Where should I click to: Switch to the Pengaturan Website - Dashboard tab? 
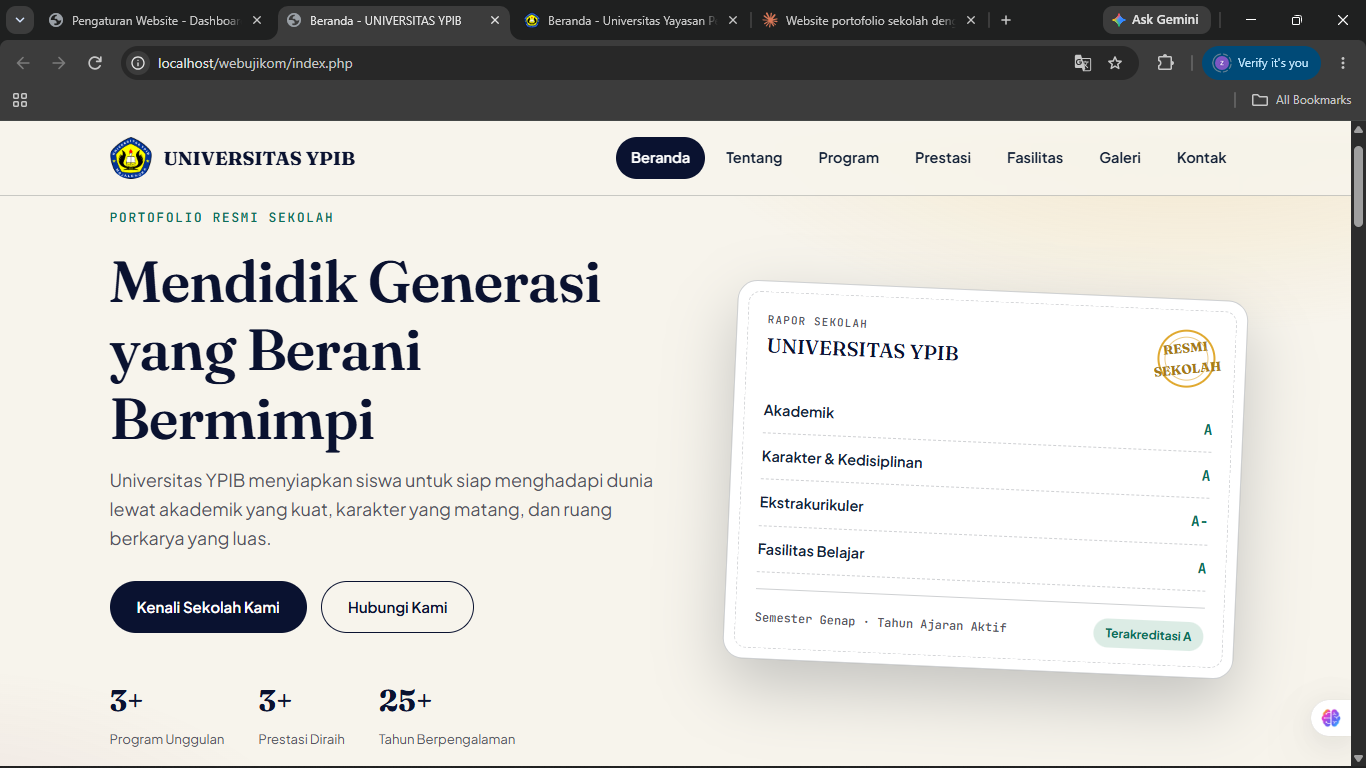point(155,20)
